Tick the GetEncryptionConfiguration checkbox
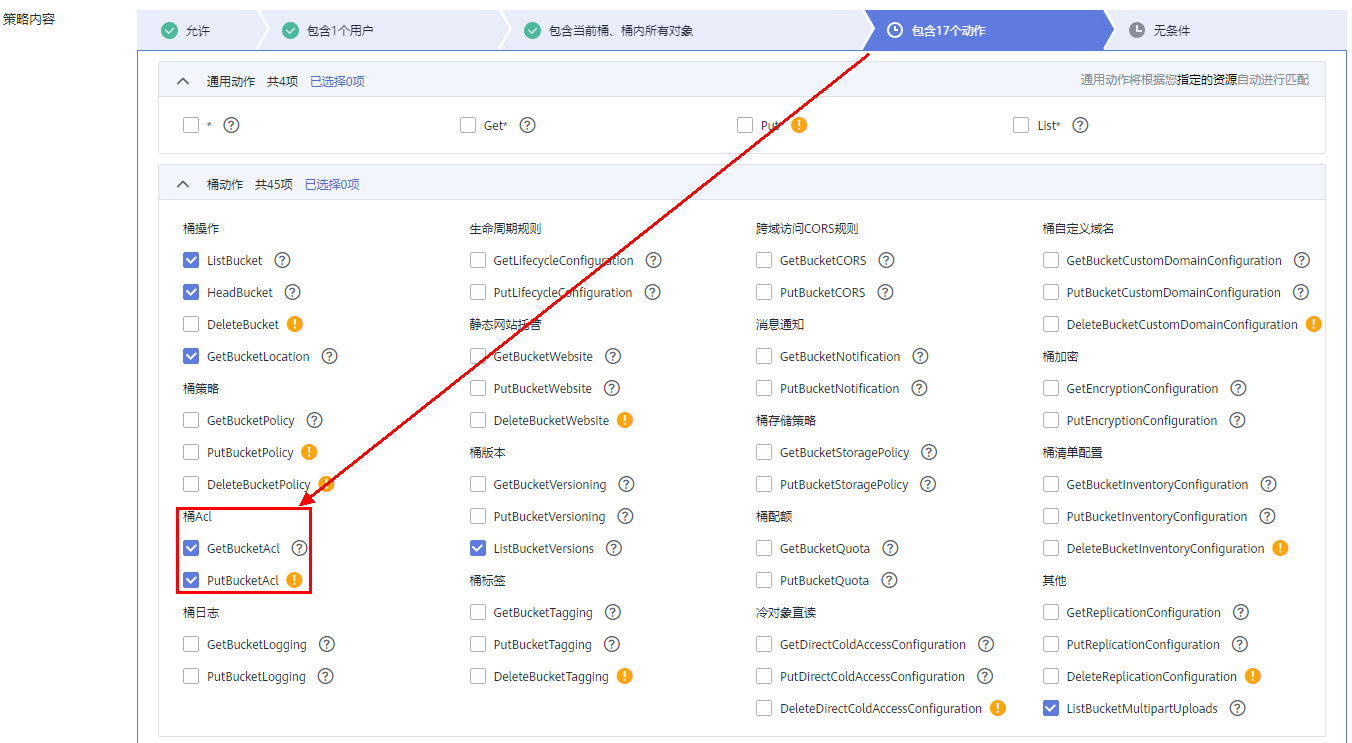The width and height of the screenshot is (1352, 743). (x=1051, y=388)
